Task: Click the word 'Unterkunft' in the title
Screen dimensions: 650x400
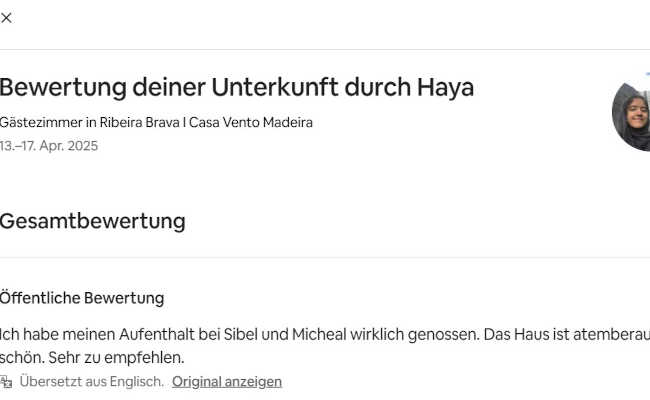Action: 275,87
